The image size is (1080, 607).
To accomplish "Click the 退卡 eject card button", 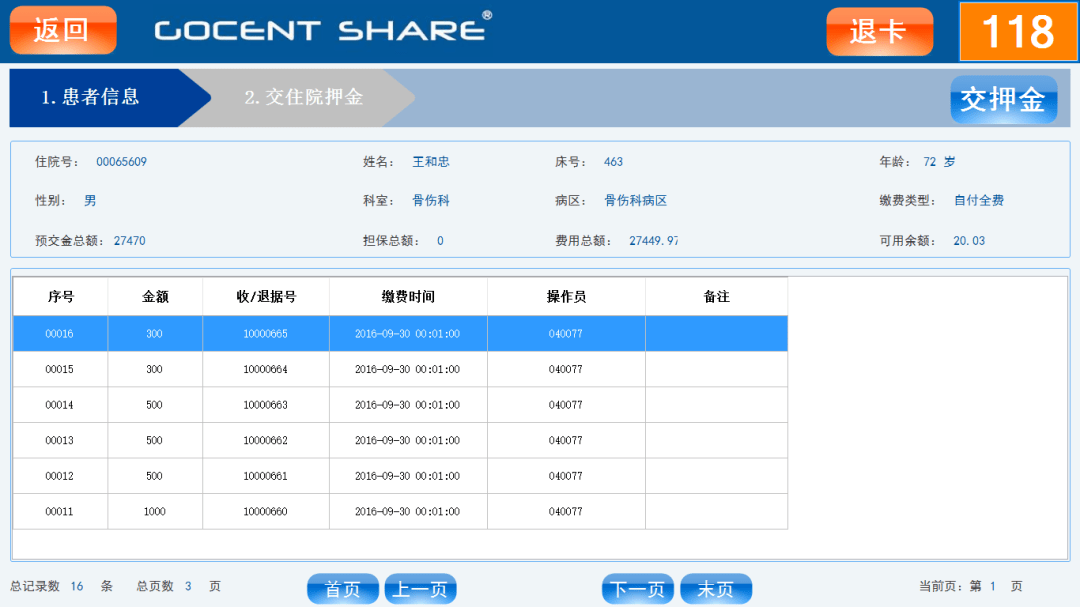I will 880,32.
